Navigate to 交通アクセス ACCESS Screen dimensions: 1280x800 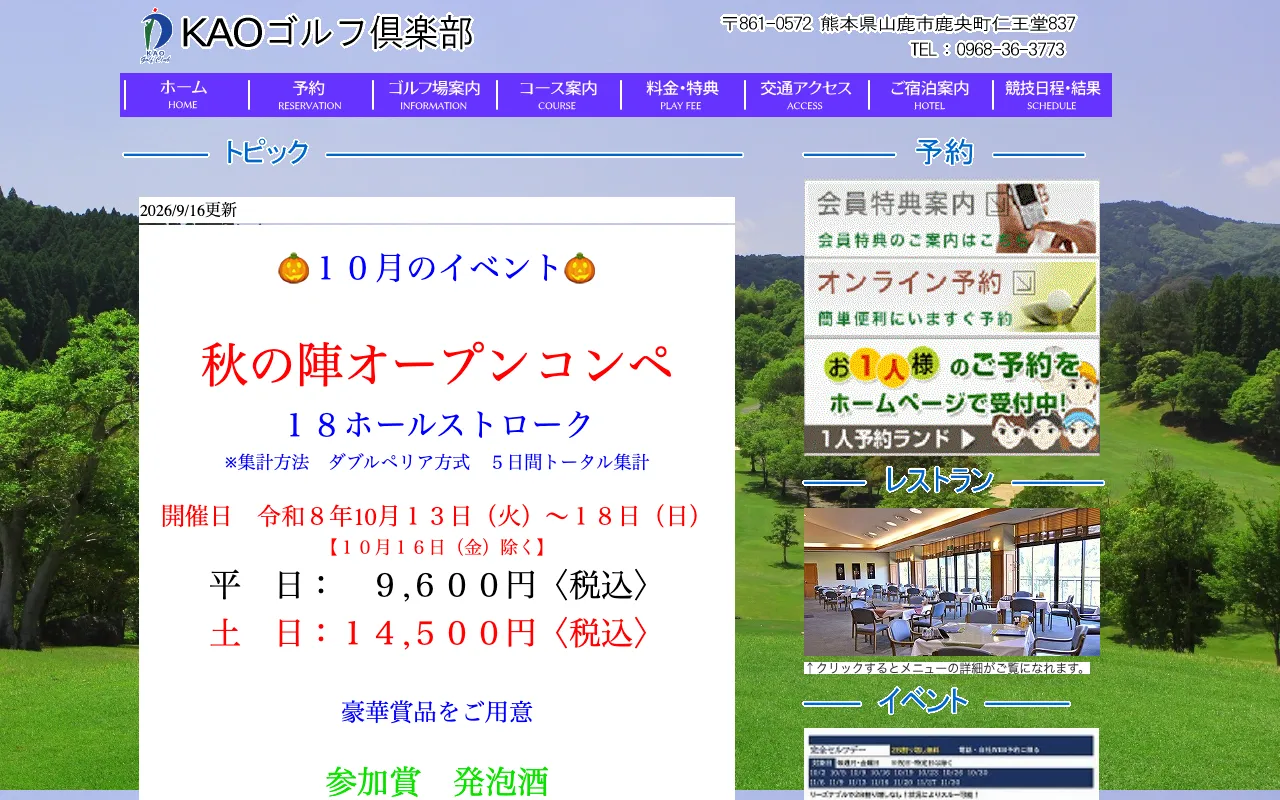coord(806,95)
